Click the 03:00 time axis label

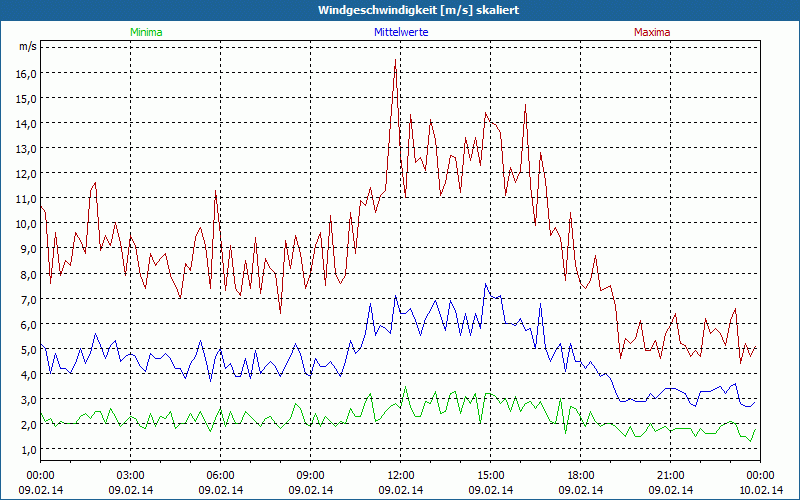131,476
